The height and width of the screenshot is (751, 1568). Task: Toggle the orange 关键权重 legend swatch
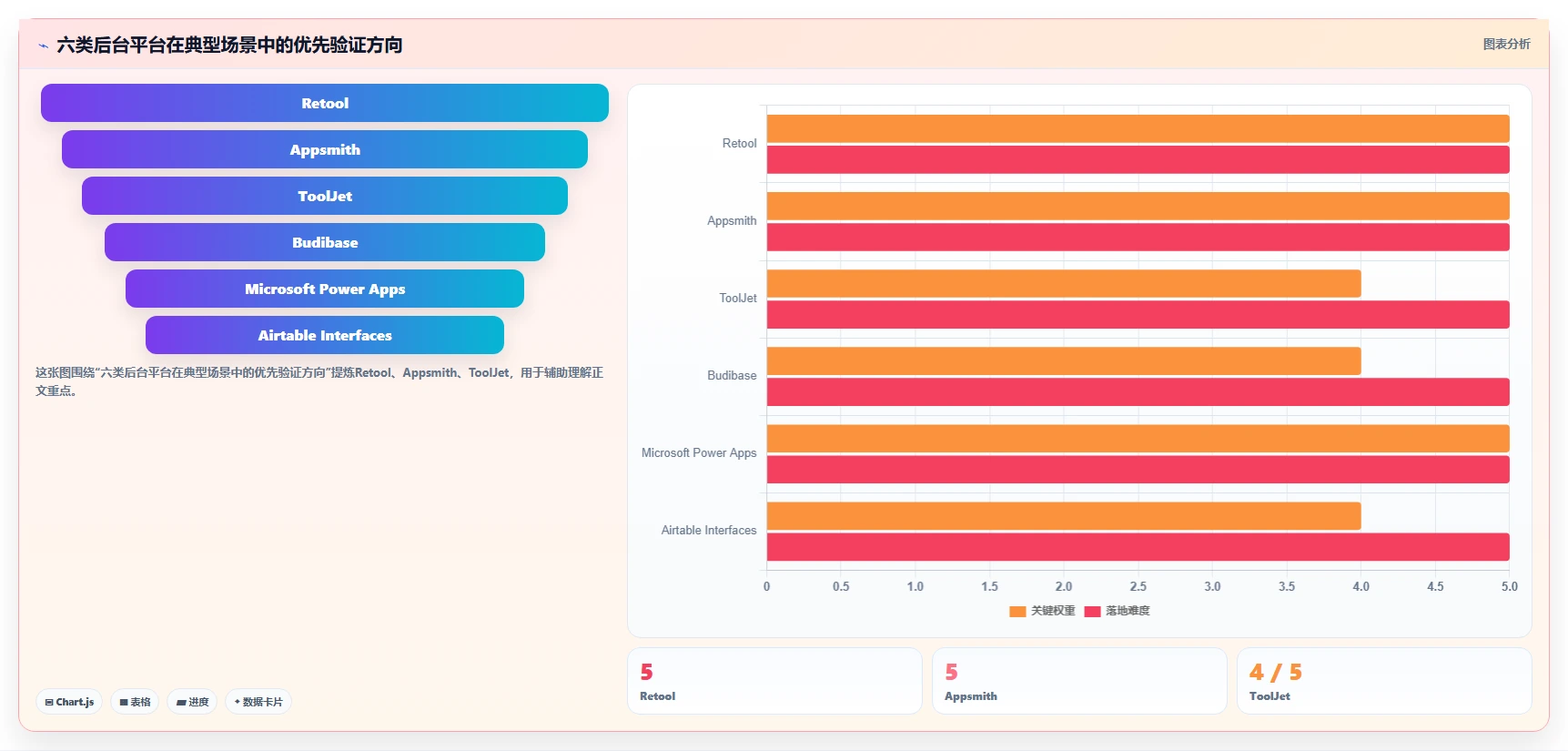1017,611
